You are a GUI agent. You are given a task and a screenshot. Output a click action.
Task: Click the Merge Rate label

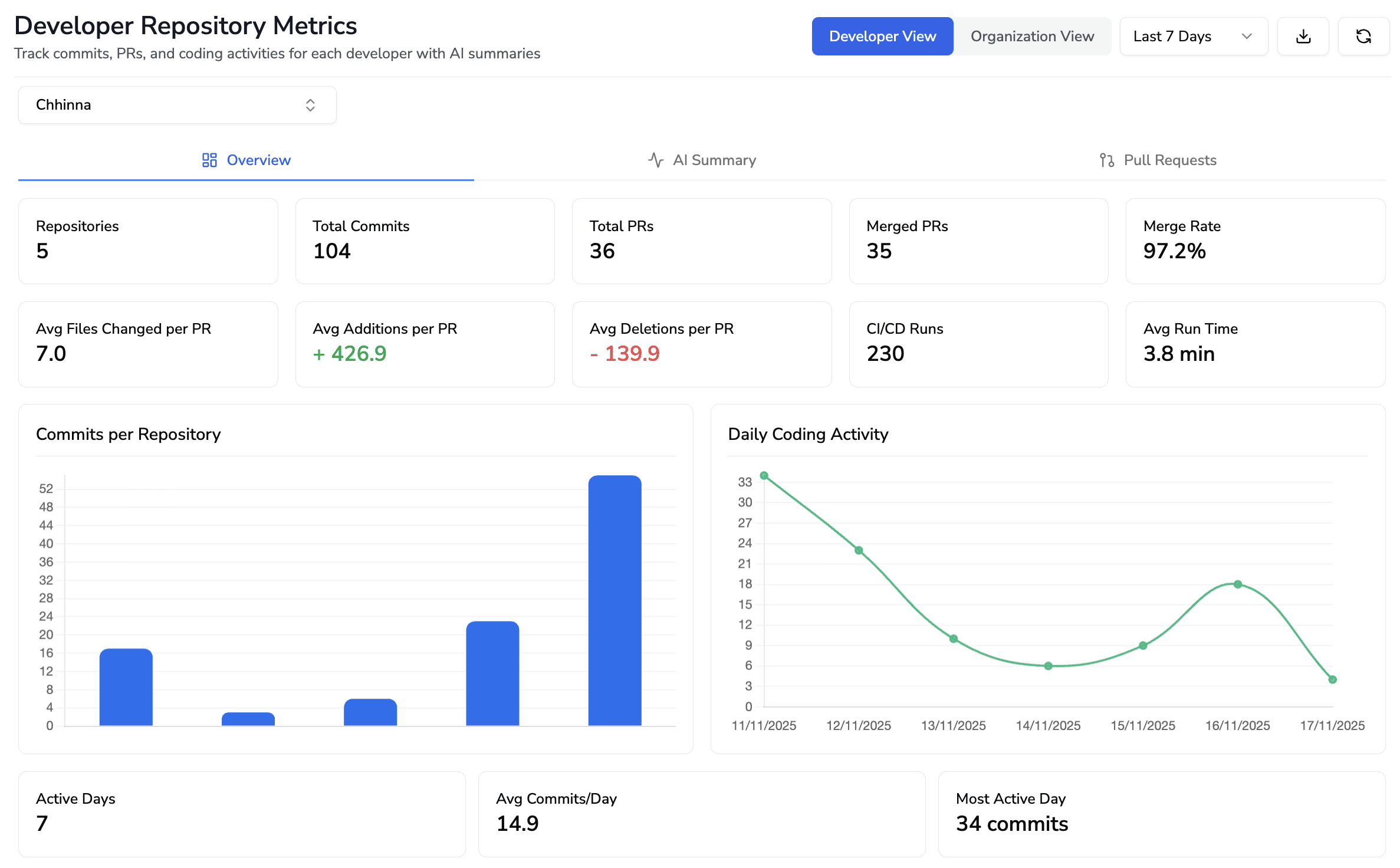point(1182,226)
